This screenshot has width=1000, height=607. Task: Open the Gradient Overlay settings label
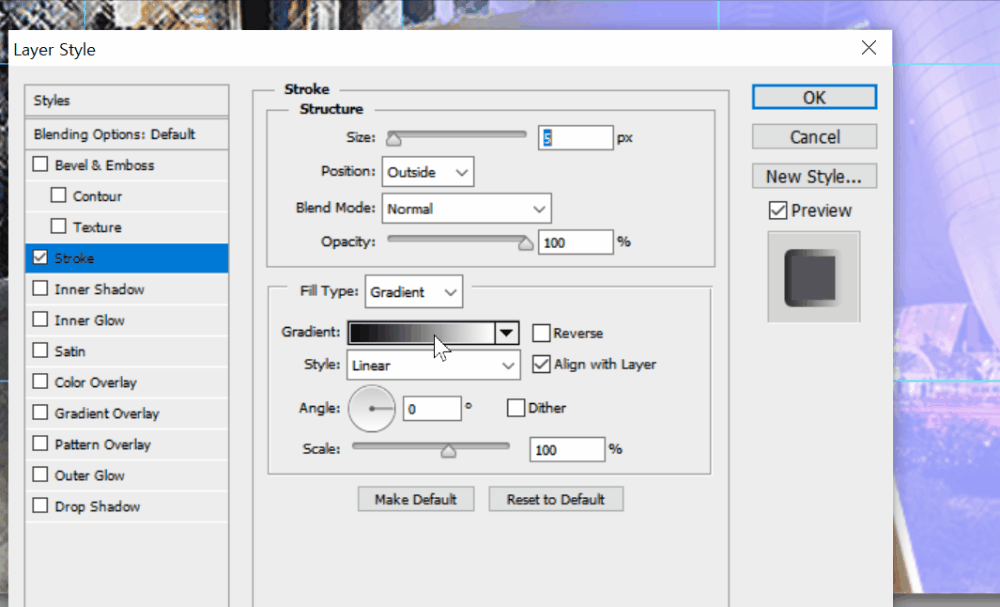click(107, 413)
